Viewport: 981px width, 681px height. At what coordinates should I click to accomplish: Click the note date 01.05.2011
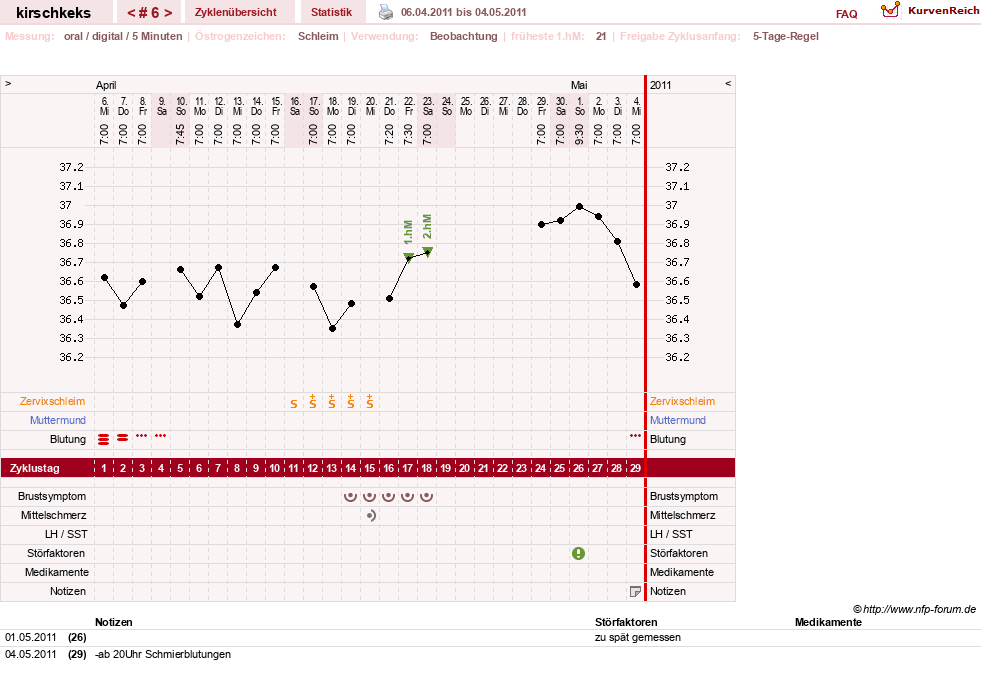pyautogui.click(x=31, y=637)
